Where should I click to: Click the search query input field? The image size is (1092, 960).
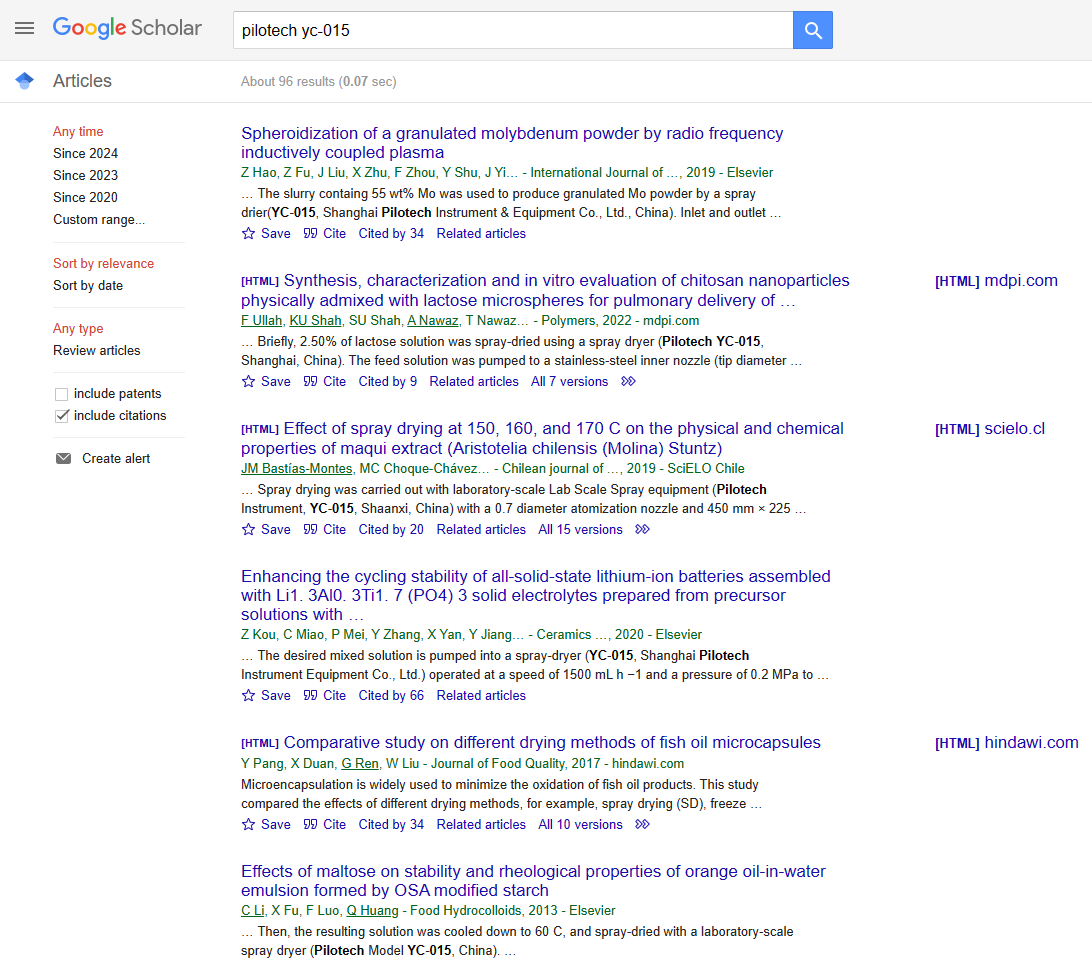click(x=512, y=31)
